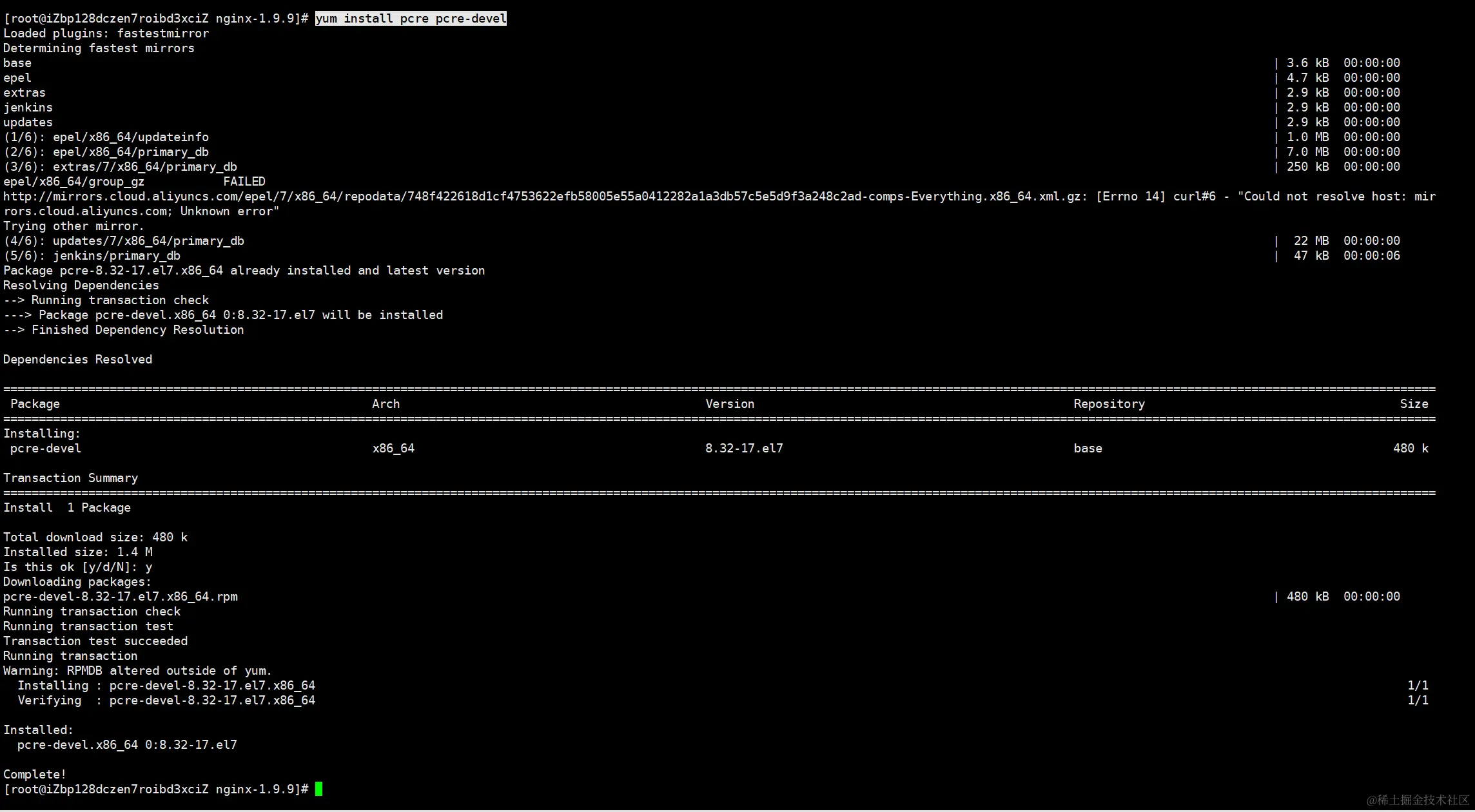Viewport: 1475px width, 812px height.
Task: Click 'Is this ok [y/d/N]: y' prompt
Action: [78, 567]
